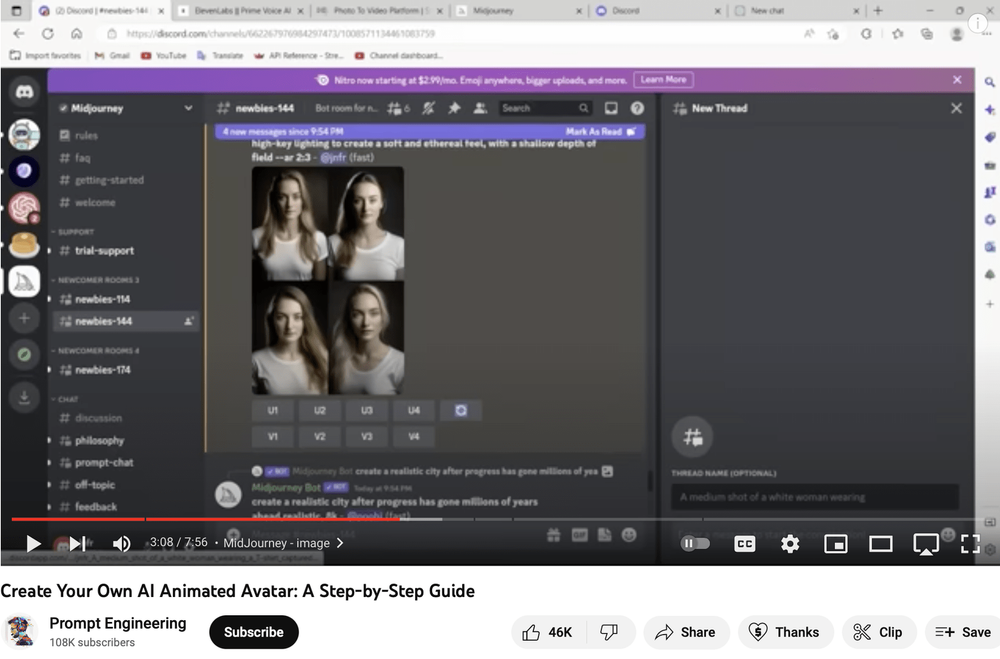Toggle theater mode view

pyautogui.click(x=881, y=544)
